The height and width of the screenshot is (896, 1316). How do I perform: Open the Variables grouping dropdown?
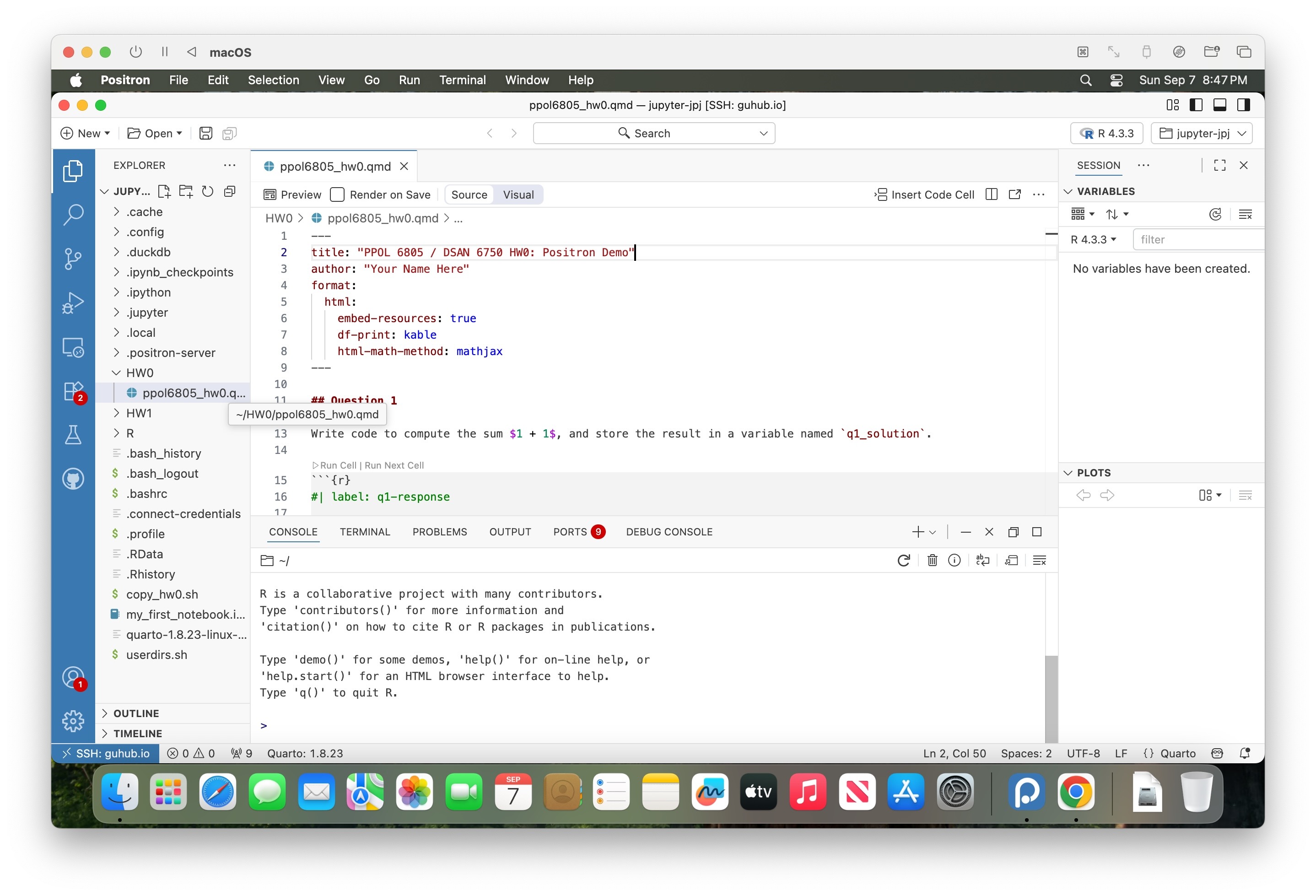point(1083,214)
